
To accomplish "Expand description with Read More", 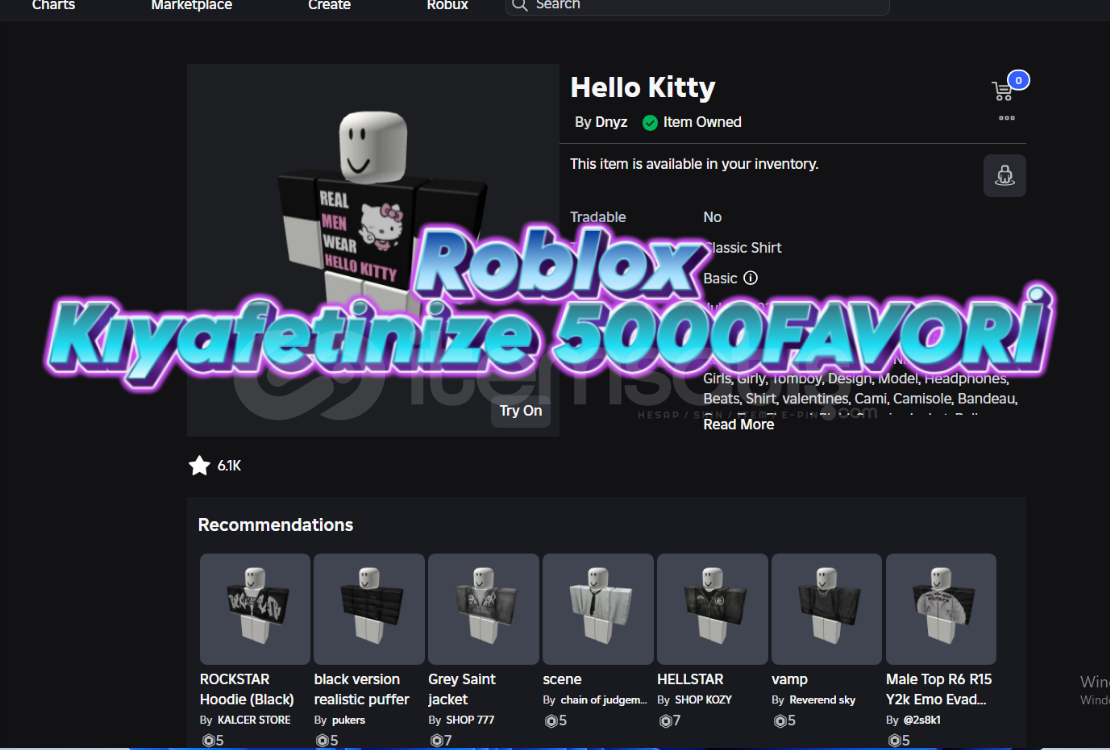I will (738, 424).
